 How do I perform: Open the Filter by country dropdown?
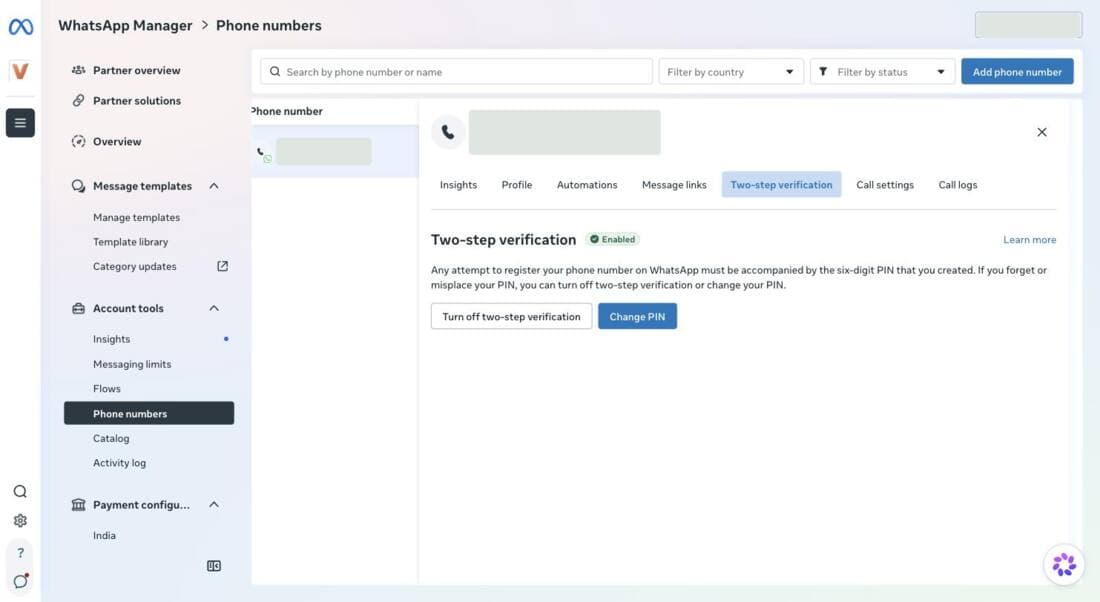point(730,72)
